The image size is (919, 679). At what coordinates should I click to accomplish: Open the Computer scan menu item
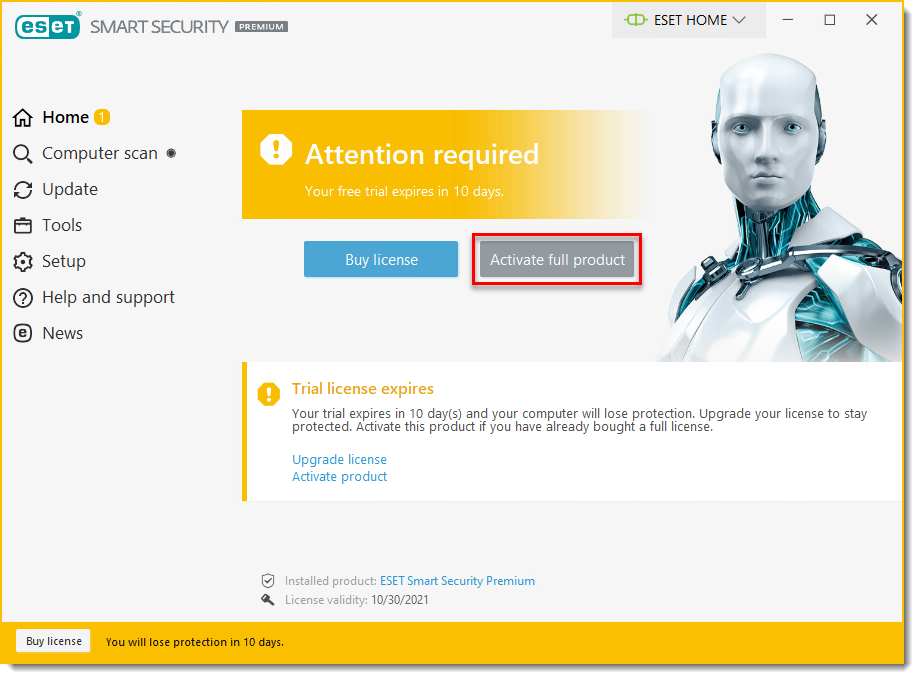pyautogui.click(x=99, y=154)
